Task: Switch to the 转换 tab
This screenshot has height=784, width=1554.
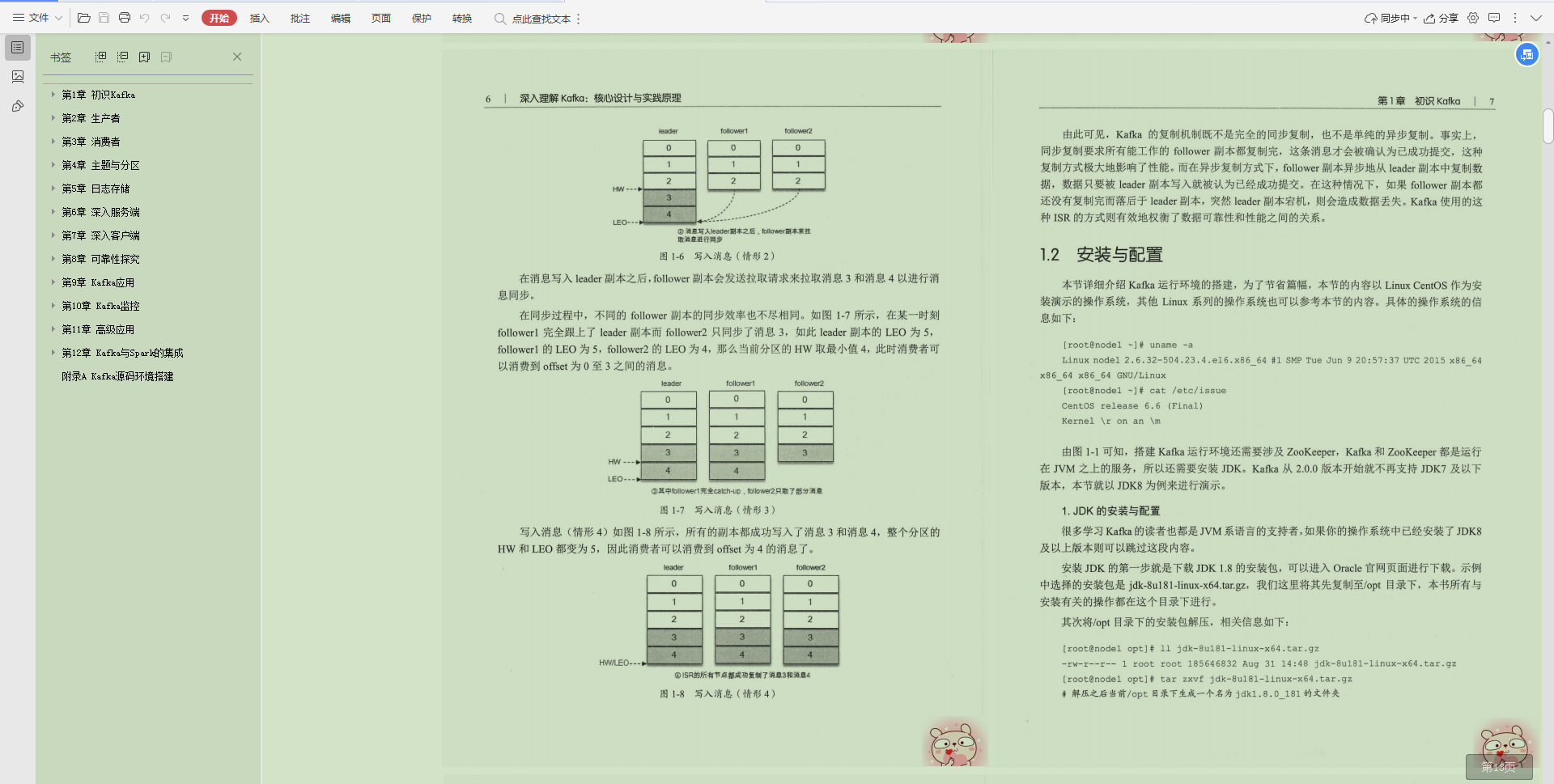Action: 461,18
